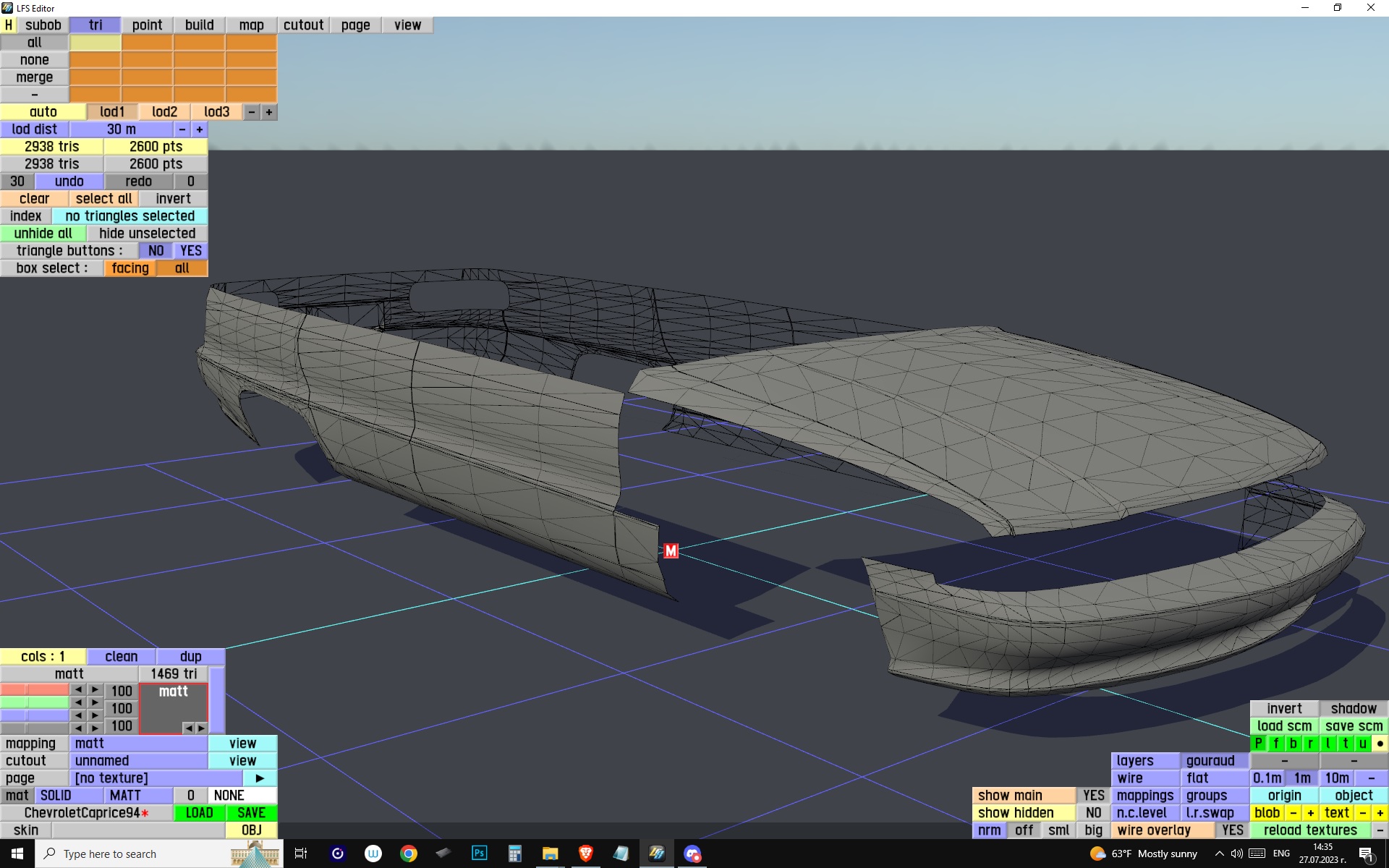1389x868 pixels.
Task: Increase blob size with plus button
Action: [1310, 813]
